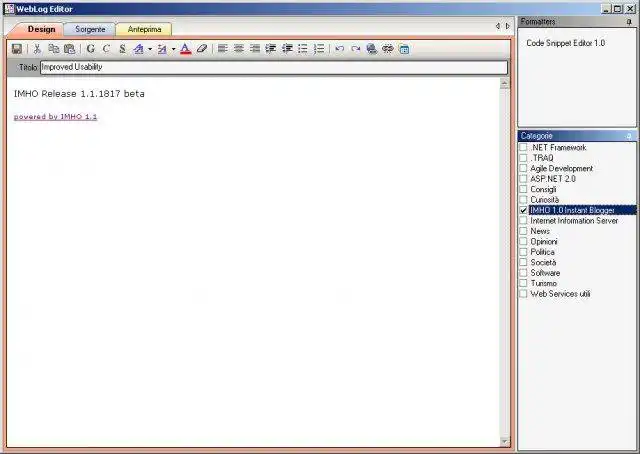
Task: Open the font size dropdown arrow
Action: click(173, 49)
